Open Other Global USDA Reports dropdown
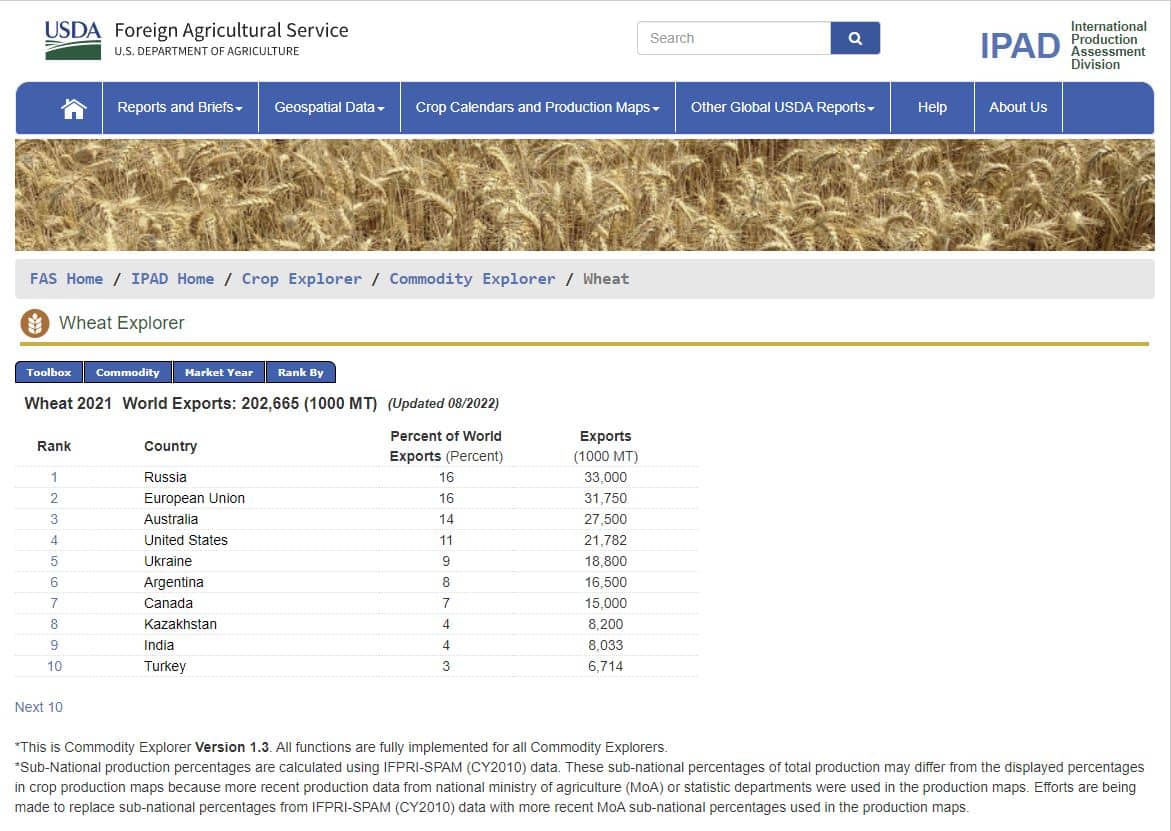Image resolution: width=1171 pixels, height=831 pixels. tap(782, 108)
